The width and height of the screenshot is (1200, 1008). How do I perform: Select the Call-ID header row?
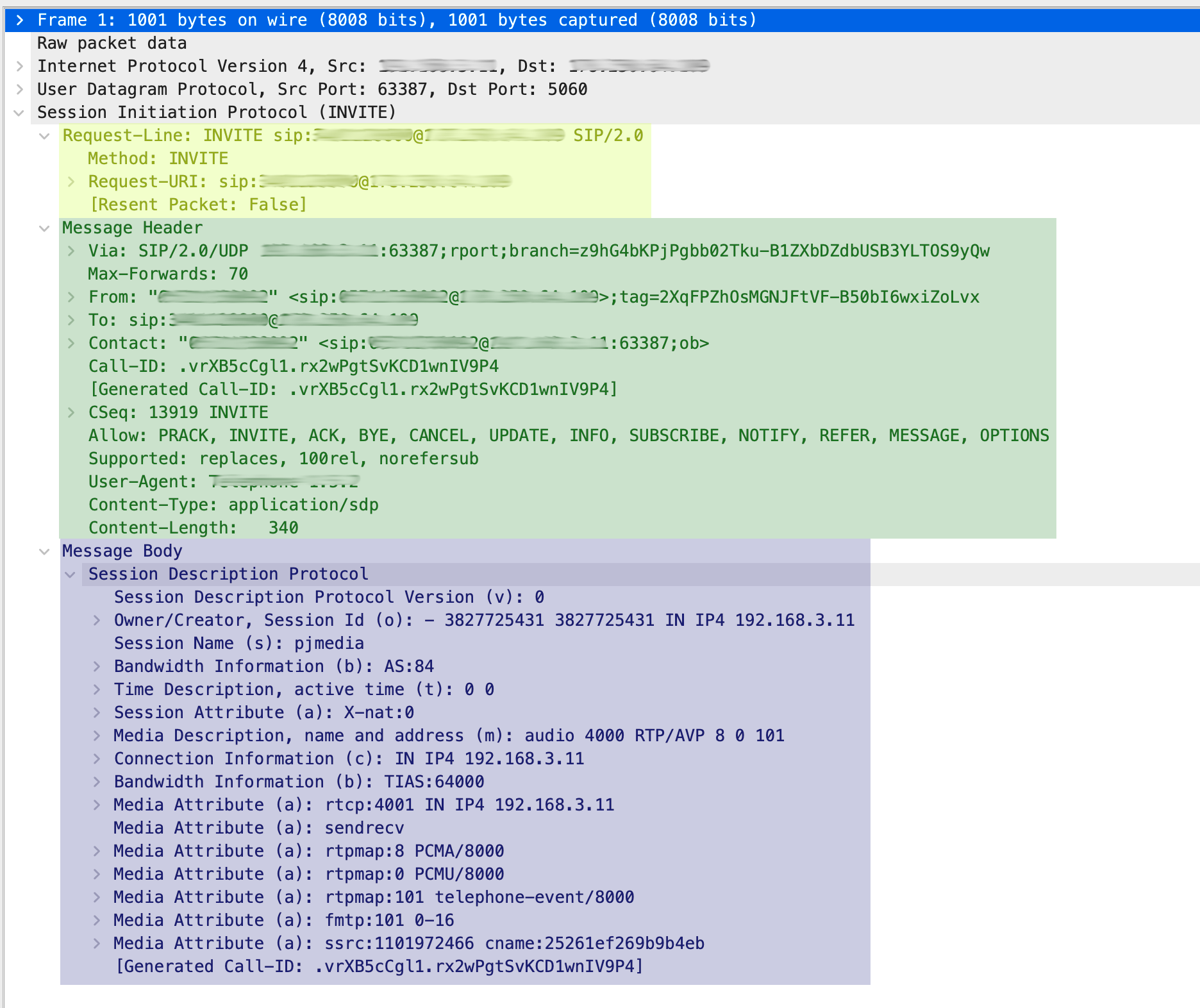click(x=294, y=366)
